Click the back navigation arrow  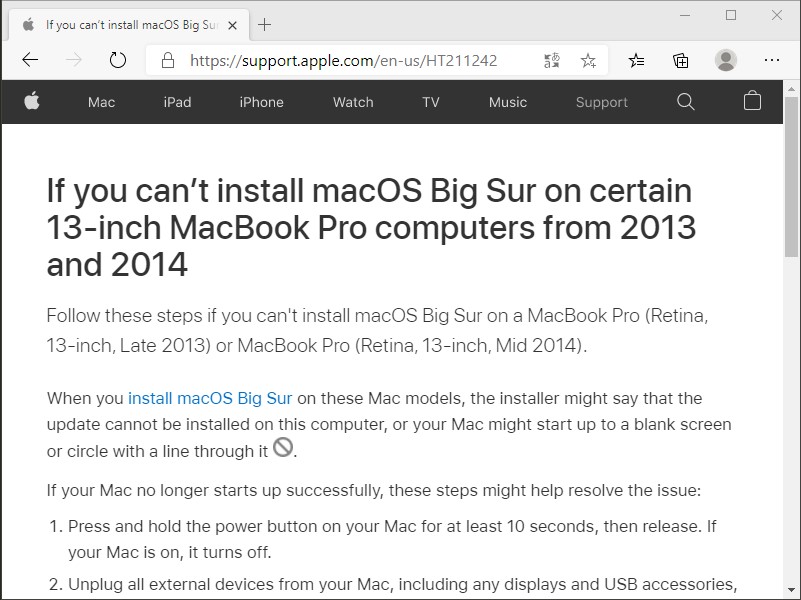point(30,60)
